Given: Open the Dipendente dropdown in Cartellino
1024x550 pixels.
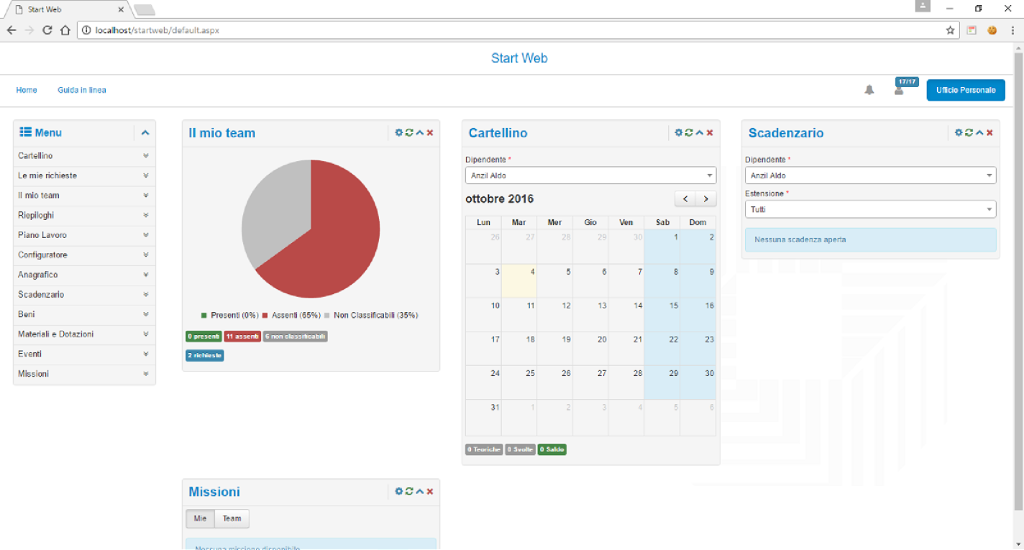Looking at the screenshot, I should [x=590, y=175].
